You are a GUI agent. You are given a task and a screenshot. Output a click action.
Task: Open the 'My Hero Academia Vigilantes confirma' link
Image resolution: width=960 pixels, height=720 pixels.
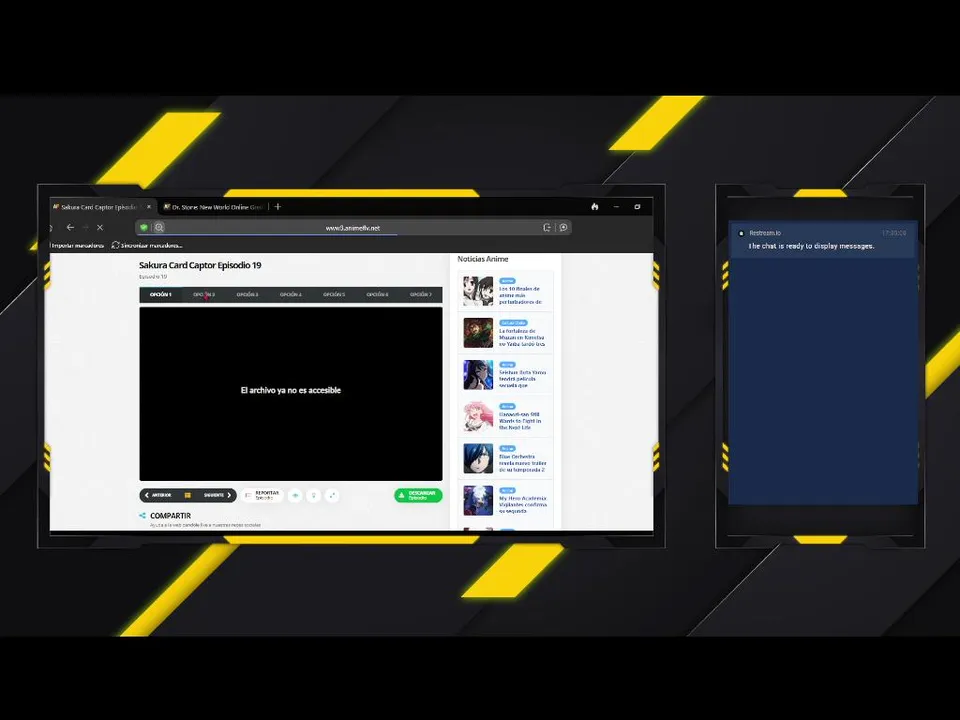pos(523,504)
